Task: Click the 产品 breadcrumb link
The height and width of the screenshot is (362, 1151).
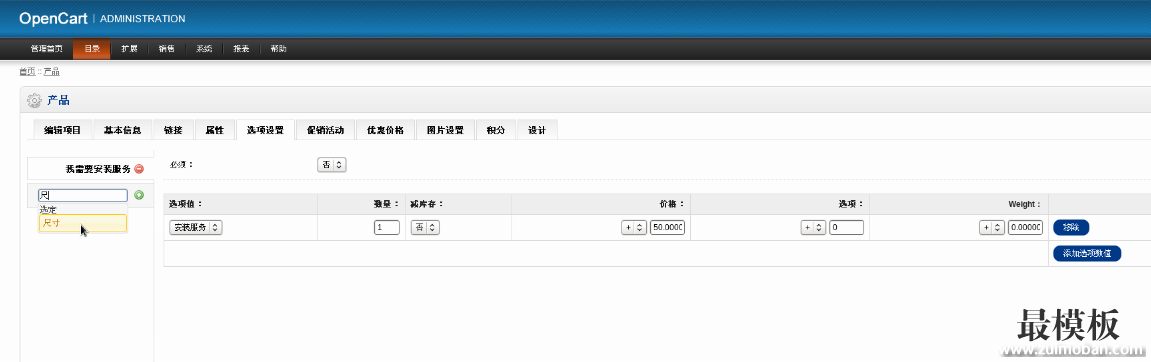Action: pos(51,71)
